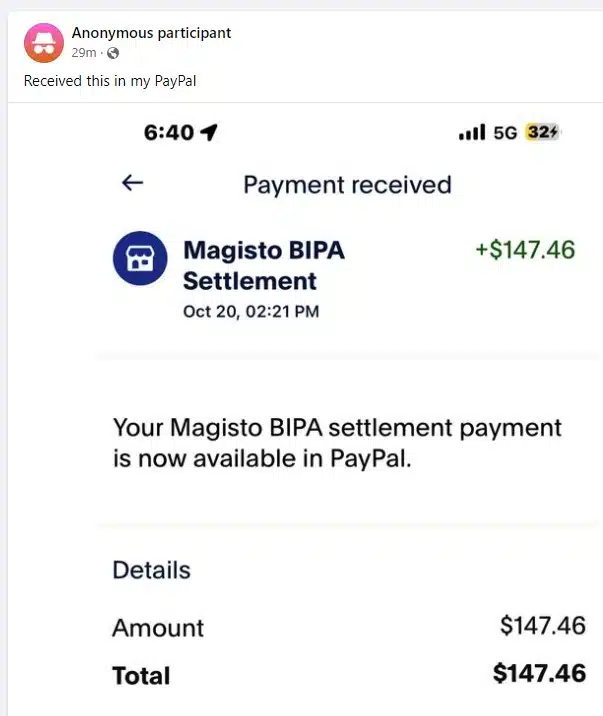Click the public globe privacy icon

click(x=112, y=53)
